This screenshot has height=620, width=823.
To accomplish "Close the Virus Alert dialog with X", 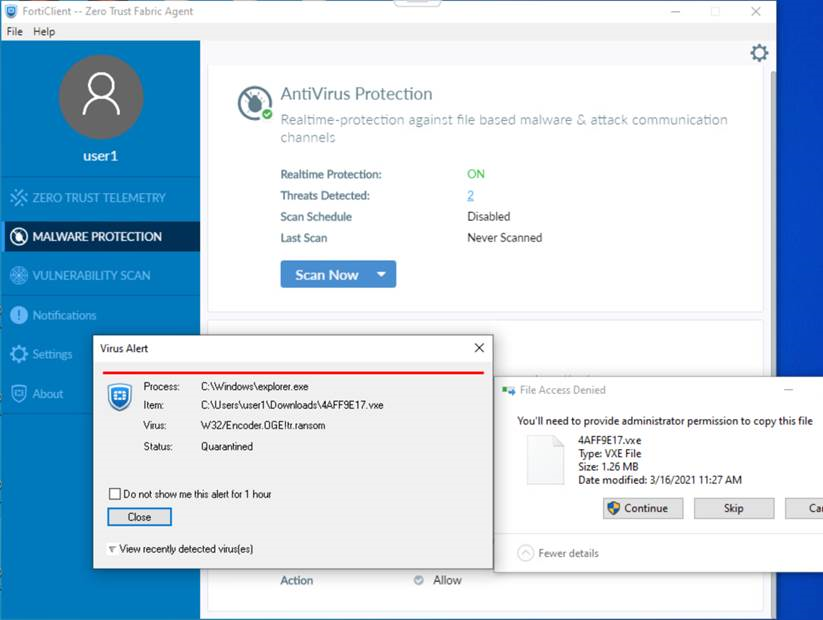I will click(x=479, y=348).
